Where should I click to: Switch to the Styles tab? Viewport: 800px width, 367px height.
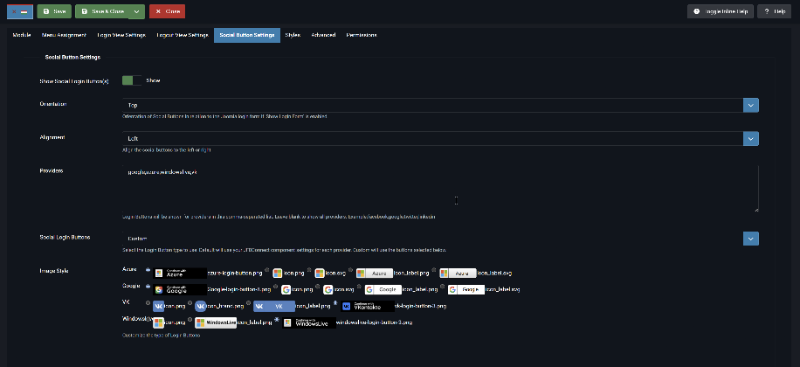[293, 35]
